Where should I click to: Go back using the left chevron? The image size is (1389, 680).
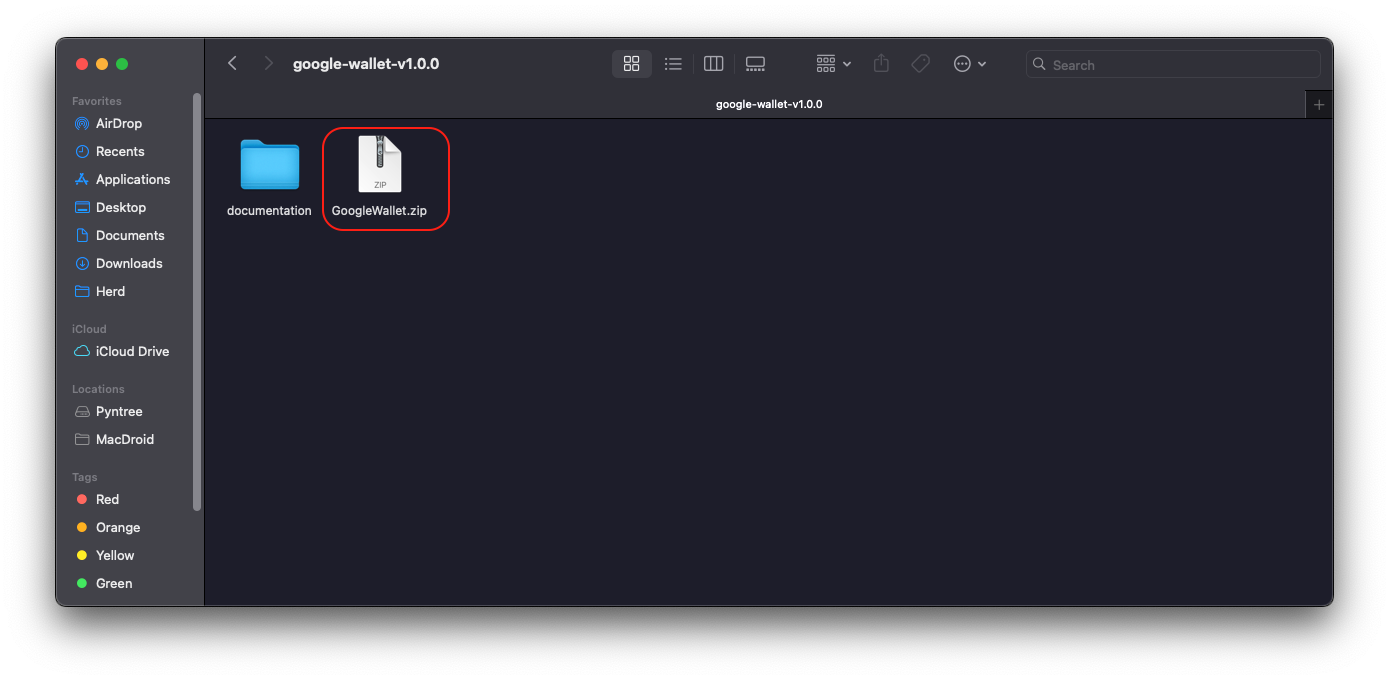coord(232,64)
